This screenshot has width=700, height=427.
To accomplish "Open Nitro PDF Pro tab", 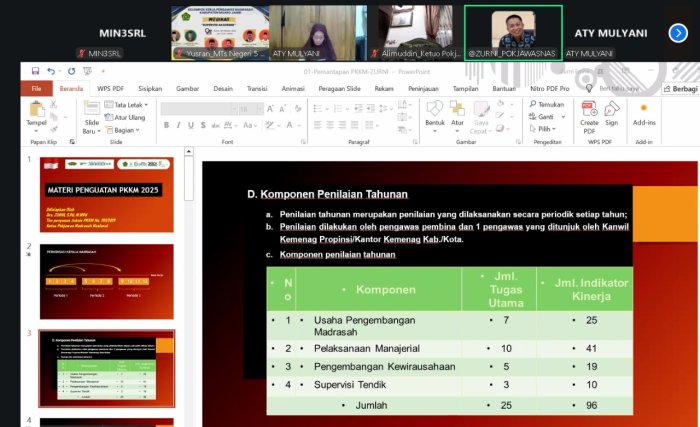I will [x=550, y=88].
